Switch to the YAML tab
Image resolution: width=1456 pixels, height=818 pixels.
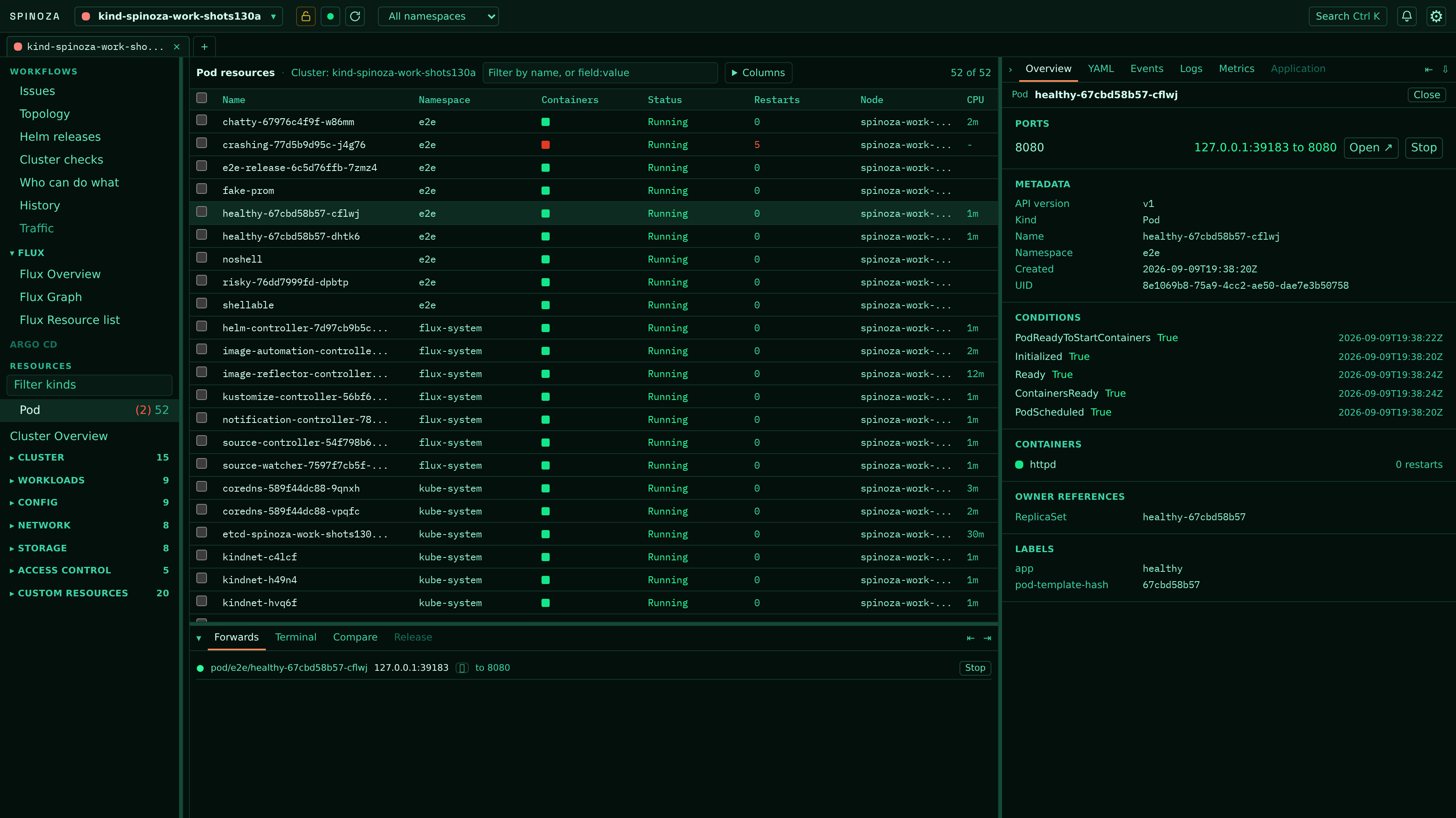1101,69
